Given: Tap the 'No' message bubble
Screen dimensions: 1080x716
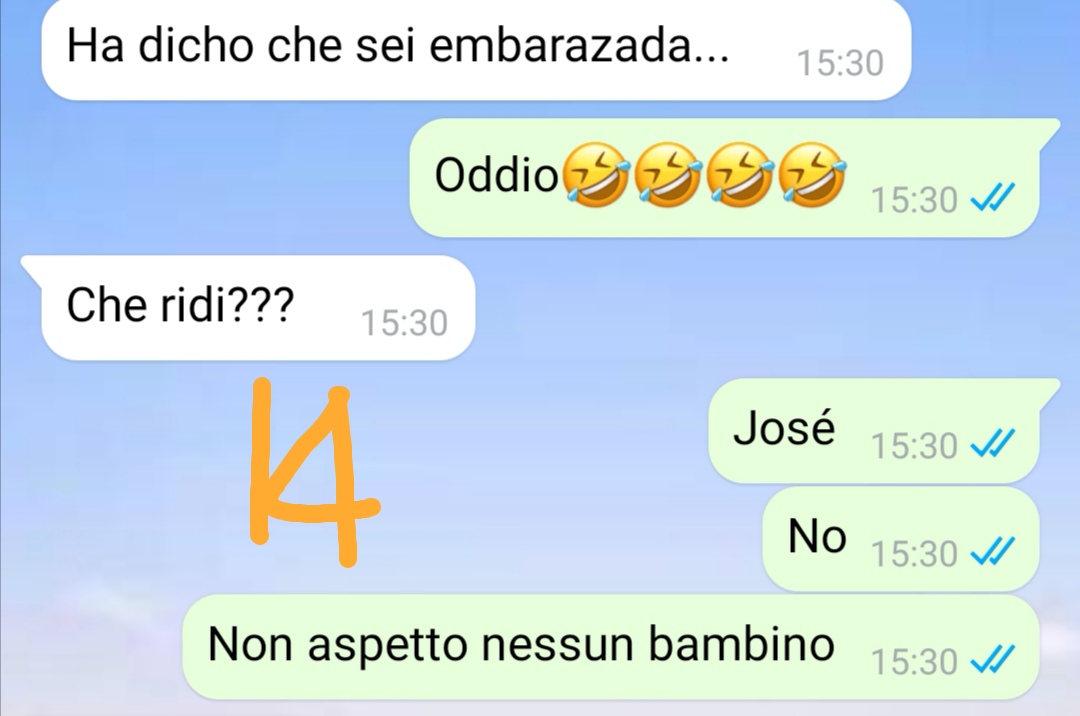Looking at the screenshot, I should (900, 538).
